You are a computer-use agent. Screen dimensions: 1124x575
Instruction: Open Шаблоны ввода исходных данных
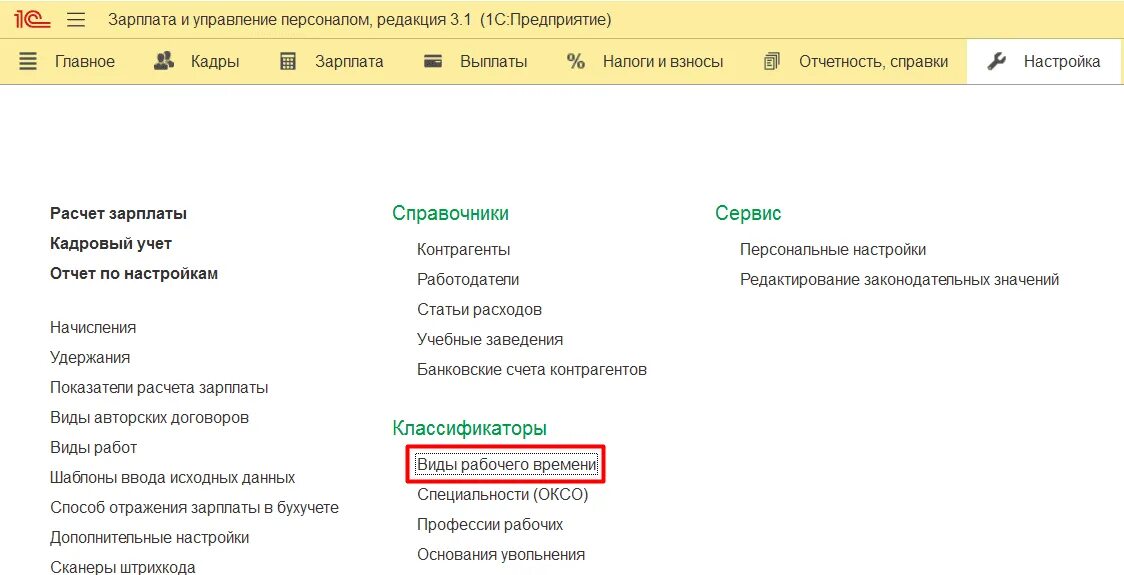[x=173, y=477]
